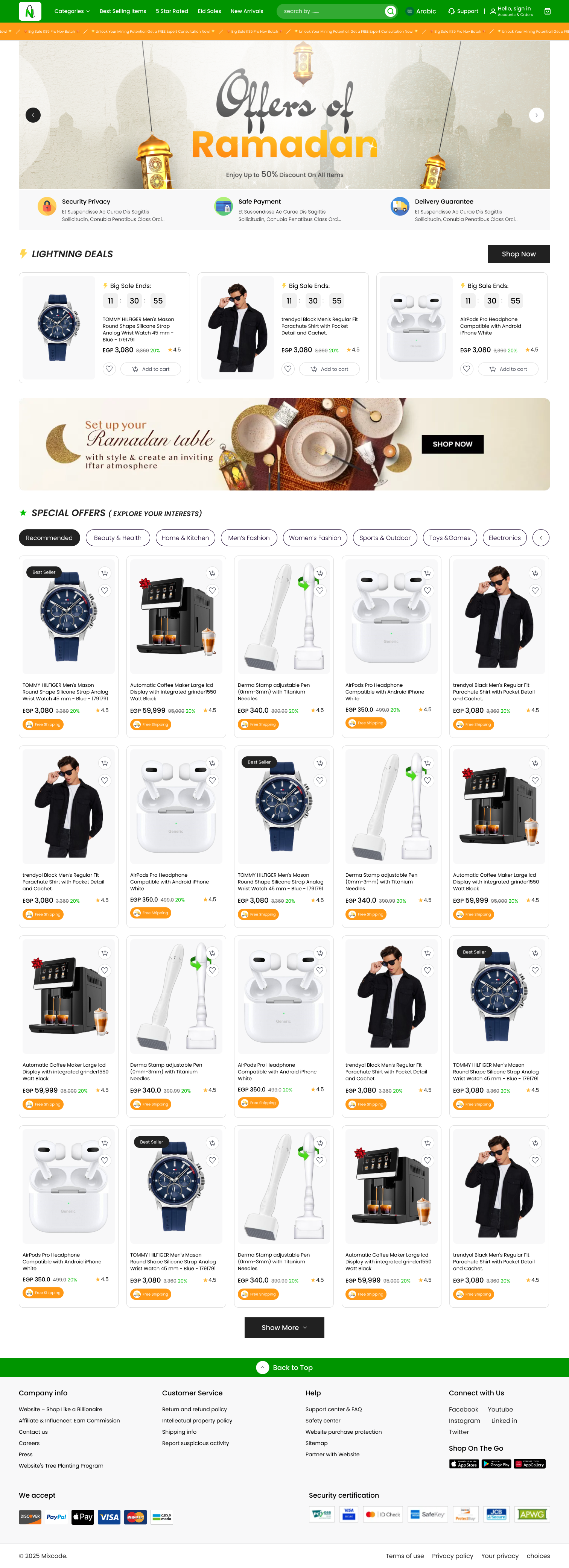Open the shopping cart icon in header

tap(547, 11)
